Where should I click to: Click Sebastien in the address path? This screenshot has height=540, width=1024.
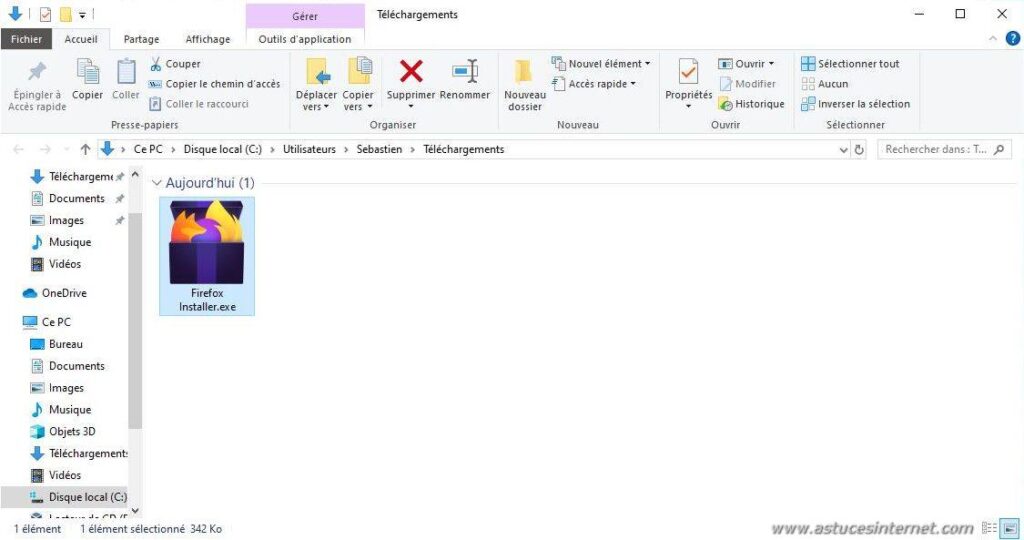coord(379,150)
